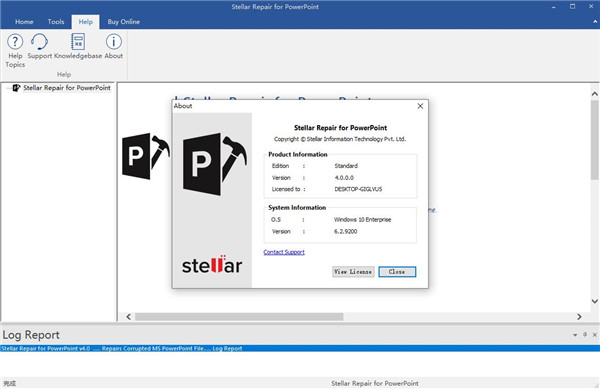Click the version value 4.0.0.0
This screenshot has width=600, height=389.
pyautogui.click(x=344, y=178)
